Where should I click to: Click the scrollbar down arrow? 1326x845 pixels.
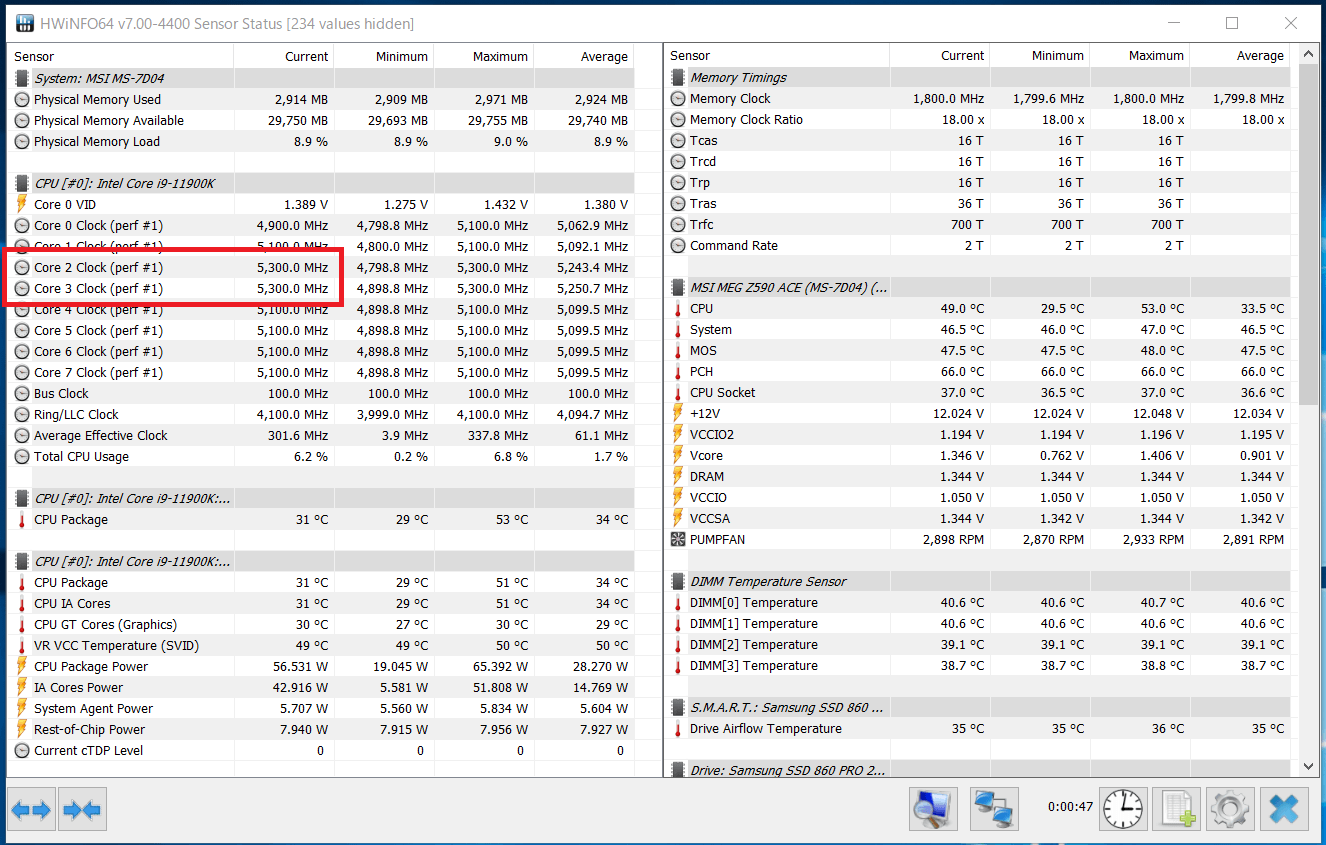tap(1308, 766)
